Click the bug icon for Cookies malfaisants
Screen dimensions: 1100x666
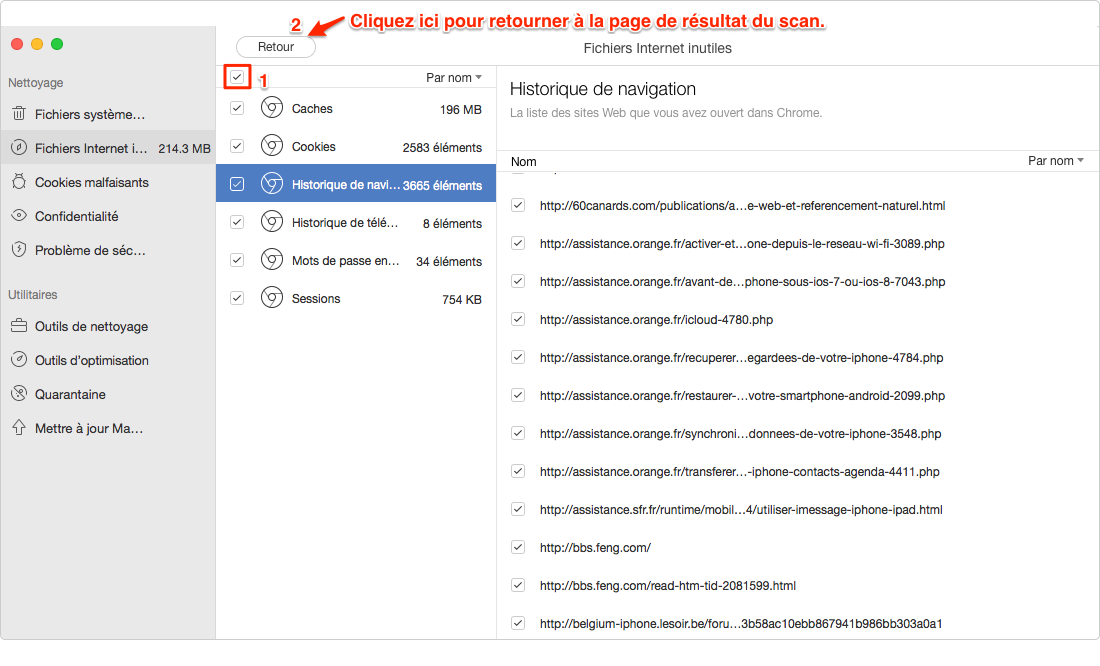tap(19, 182)
